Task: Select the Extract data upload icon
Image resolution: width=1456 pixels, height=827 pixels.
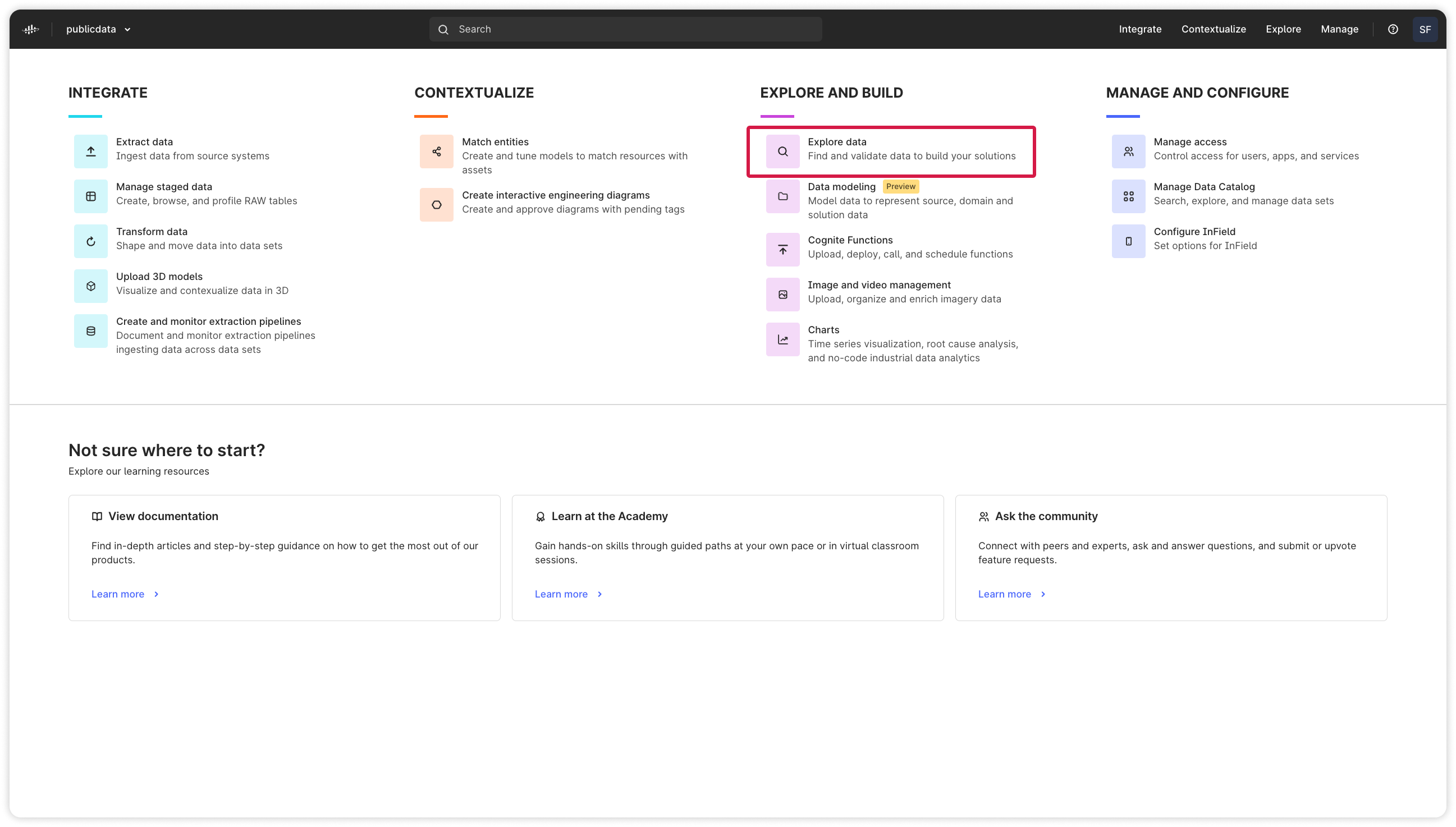Action: (x=90, y=150)
